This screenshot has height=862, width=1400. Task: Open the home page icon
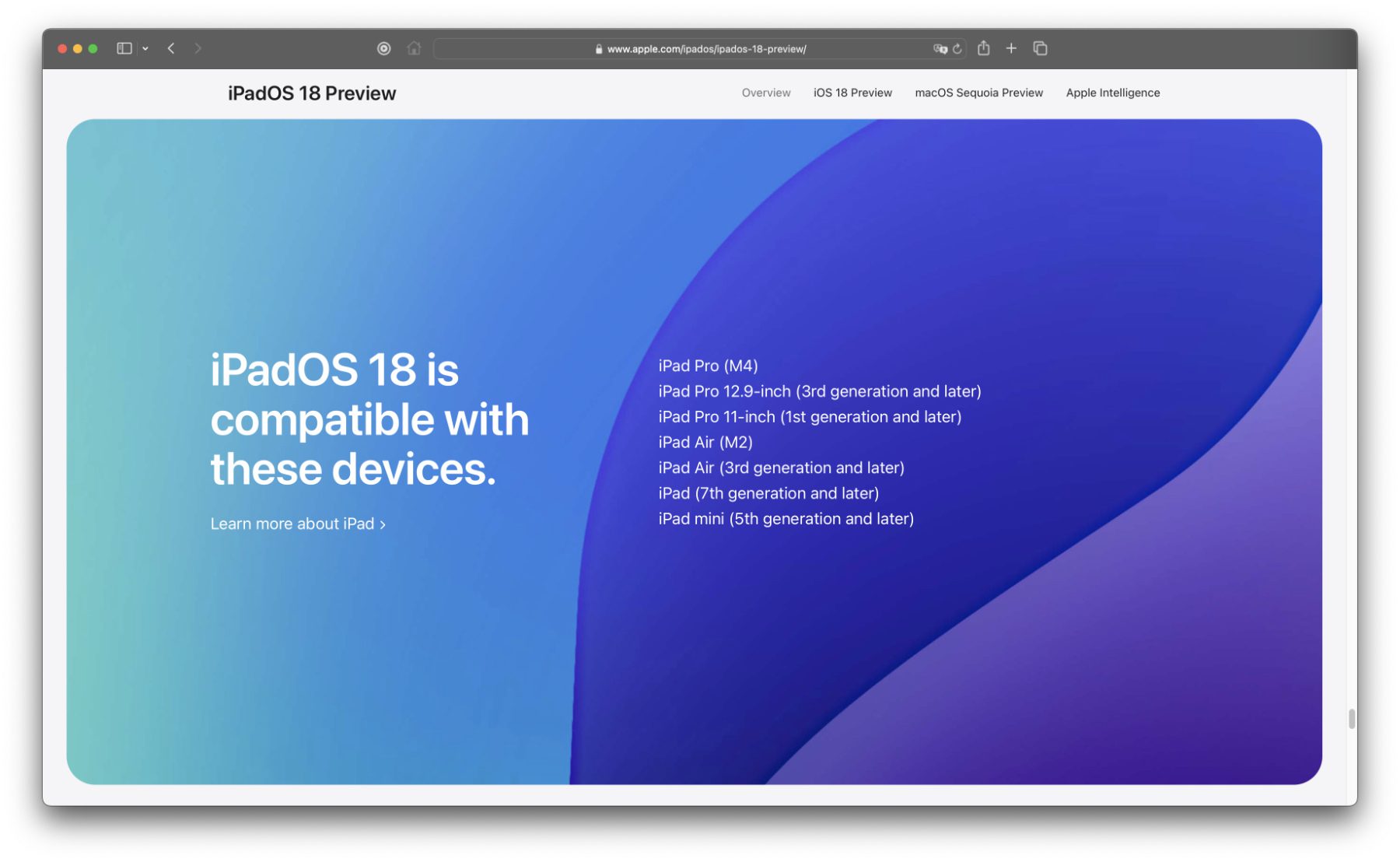[414, 48]
